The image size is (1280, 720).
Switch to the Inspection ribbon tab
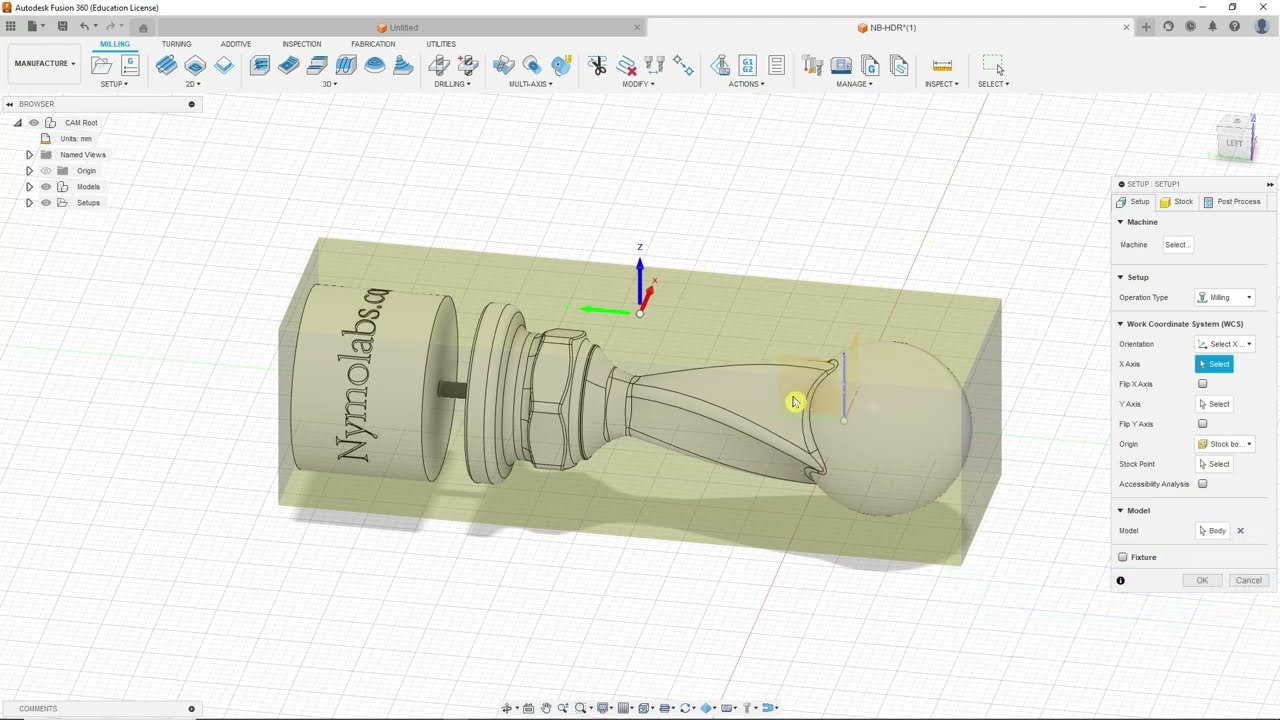point(302,44)
